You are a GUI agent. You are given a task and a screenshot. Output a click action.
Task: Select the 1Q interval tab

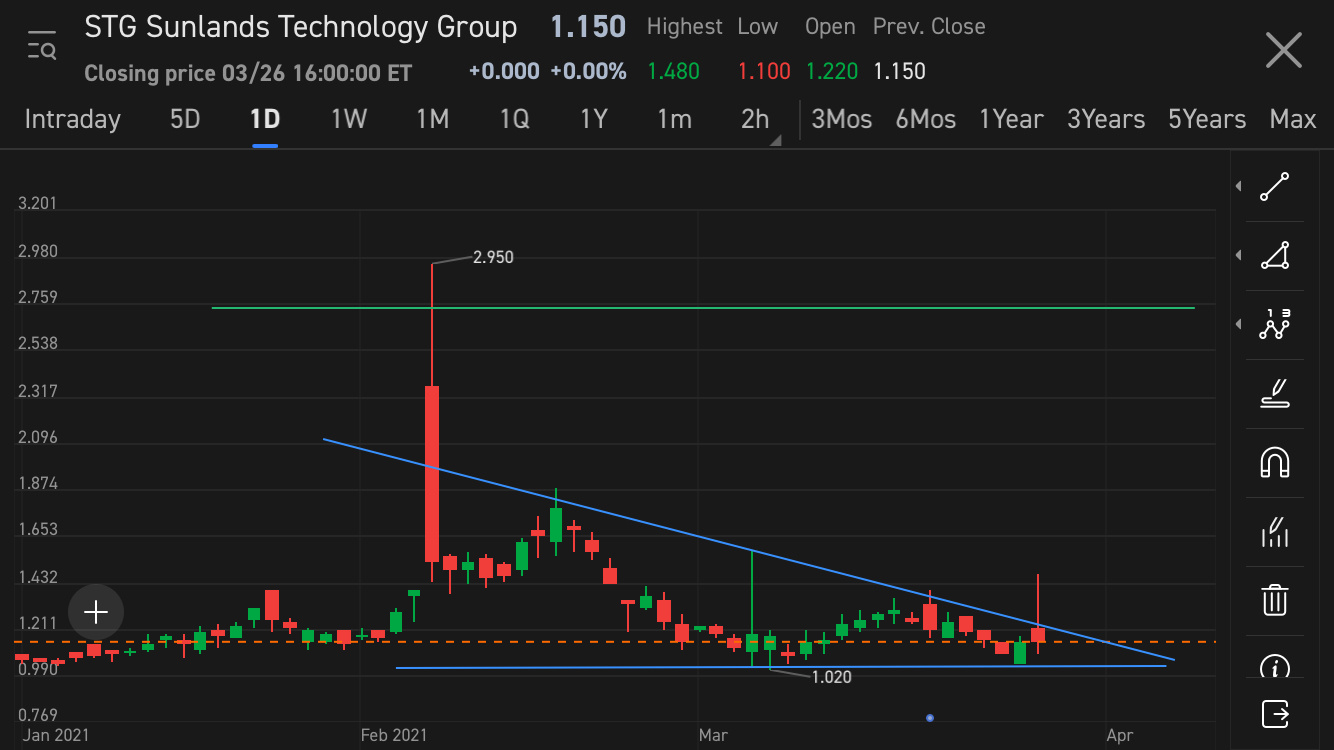click(x=514, y=119)
